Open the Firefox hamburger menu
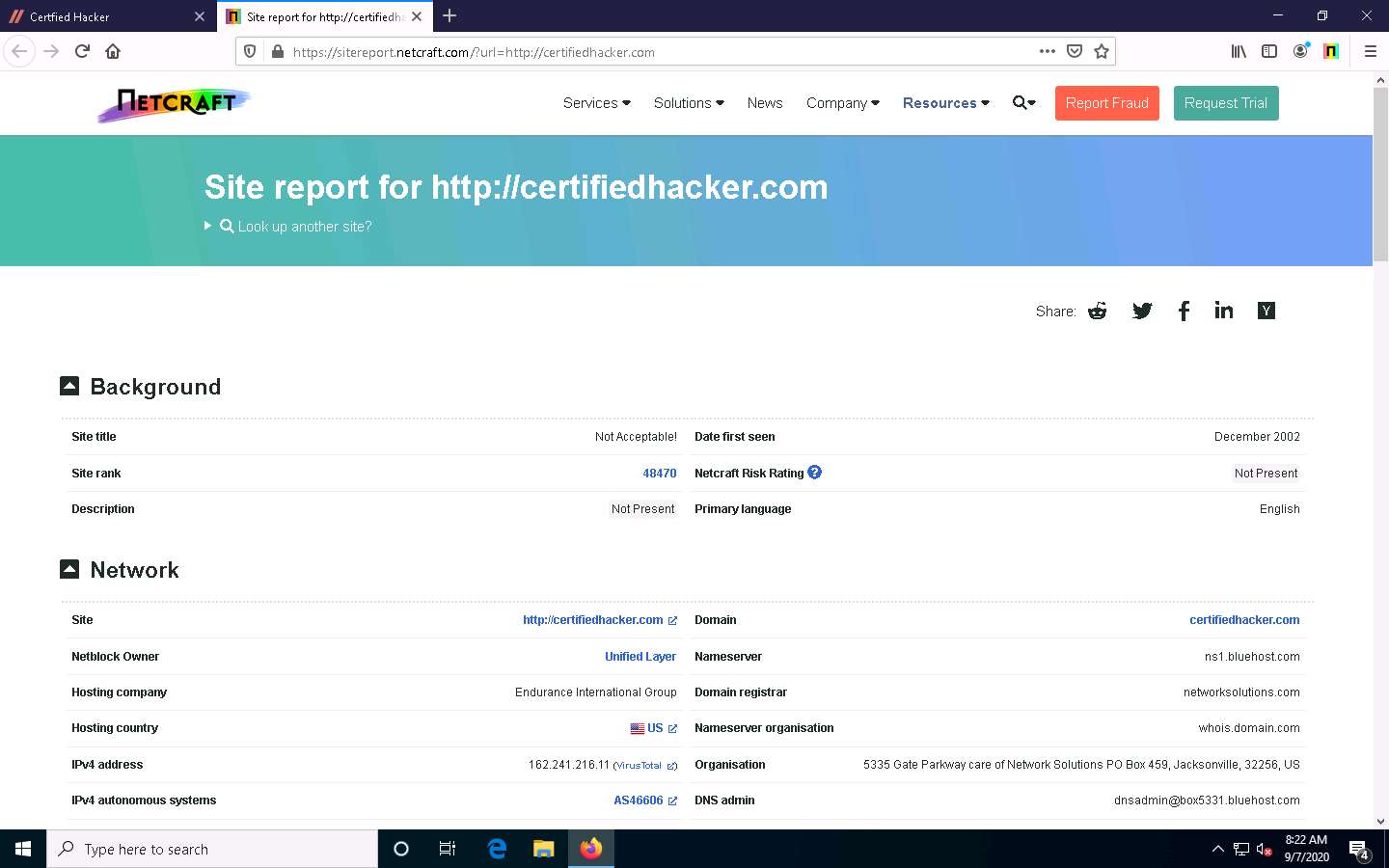1389x868 pixels. pos(1370,52)
